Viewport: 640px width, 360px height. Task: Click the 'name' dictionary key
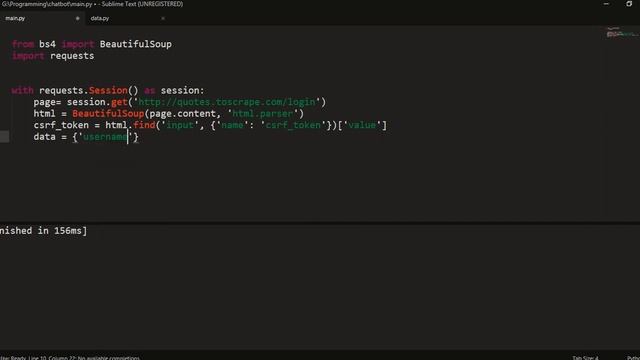232,125
